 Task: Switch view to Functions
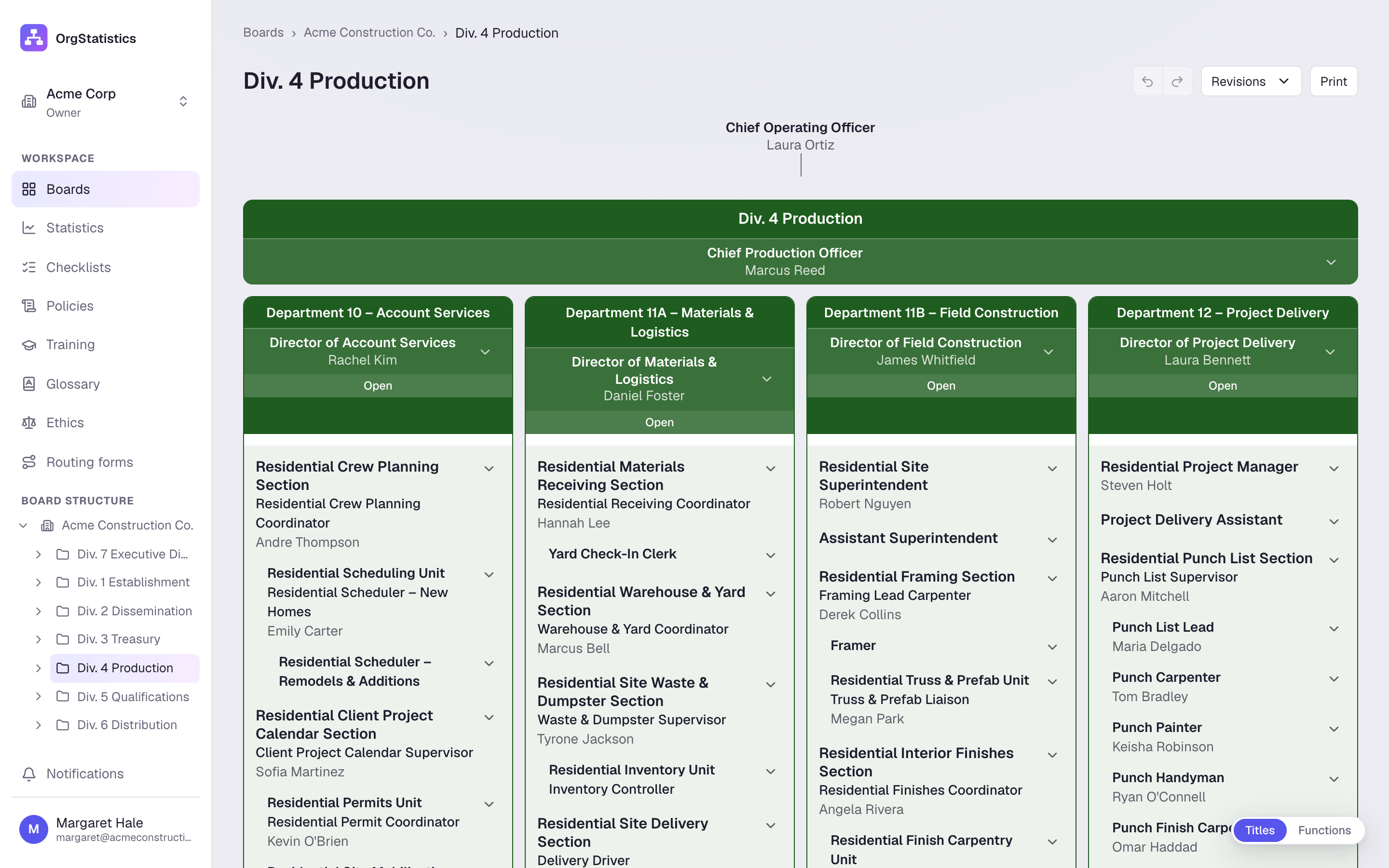[x=1324, y=830]
